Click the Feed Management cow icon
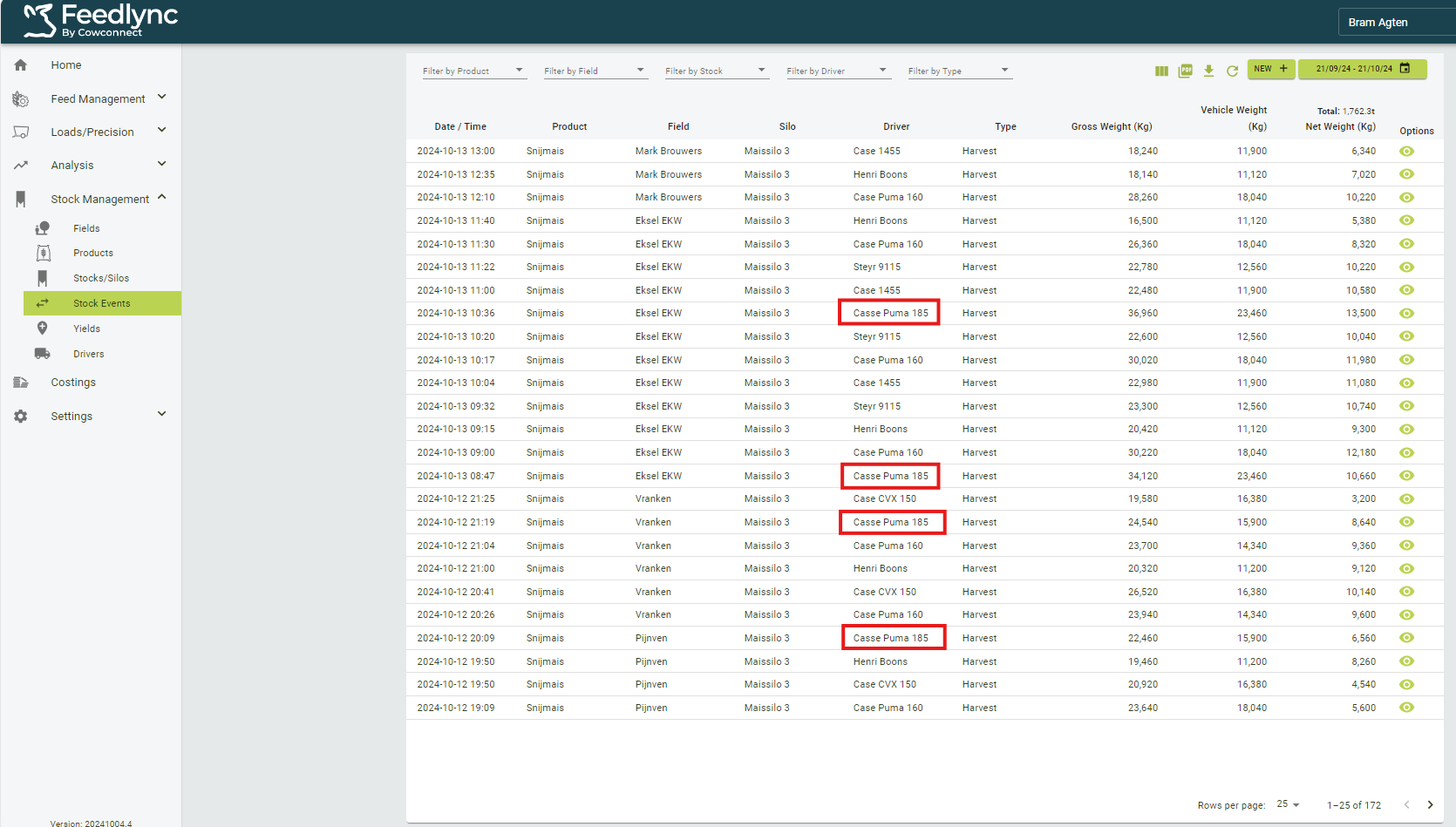 pyautogui.click(x=21, y=99)
